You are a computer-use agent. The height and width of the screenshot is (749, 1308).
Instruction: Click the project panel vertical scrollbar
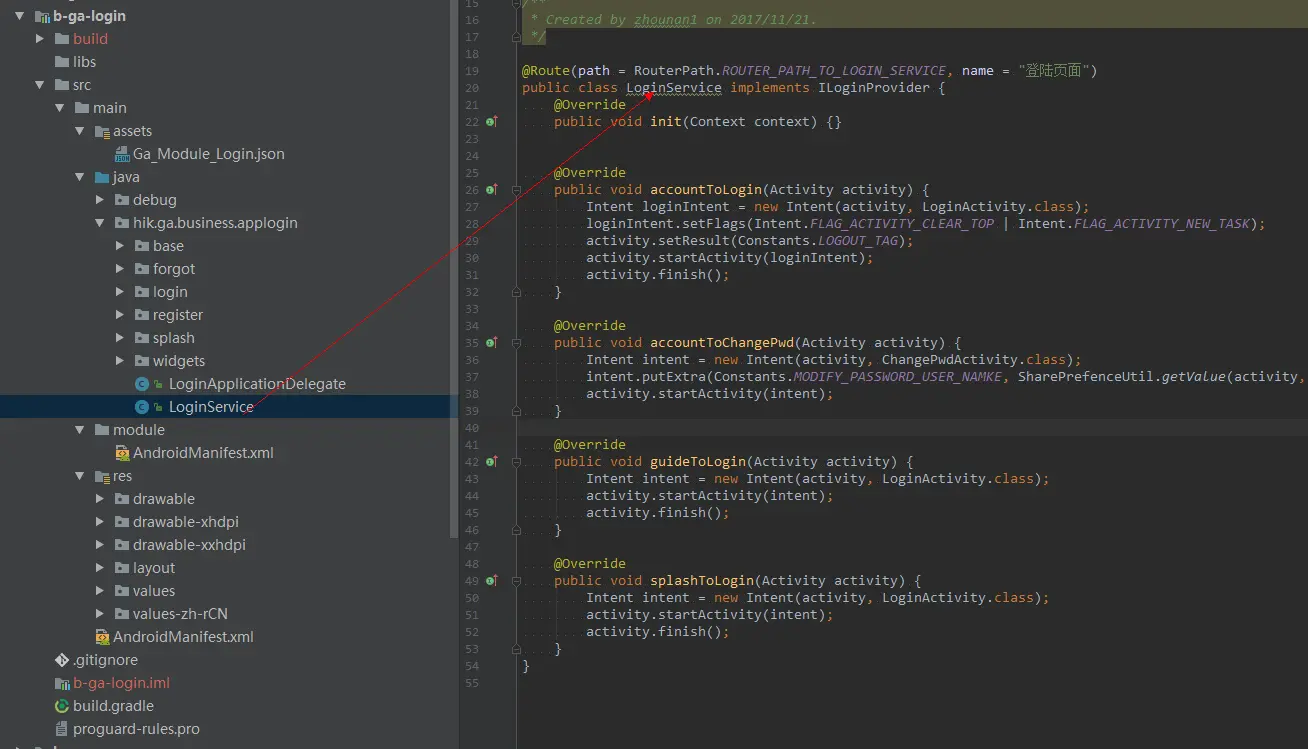coord(455,270)
